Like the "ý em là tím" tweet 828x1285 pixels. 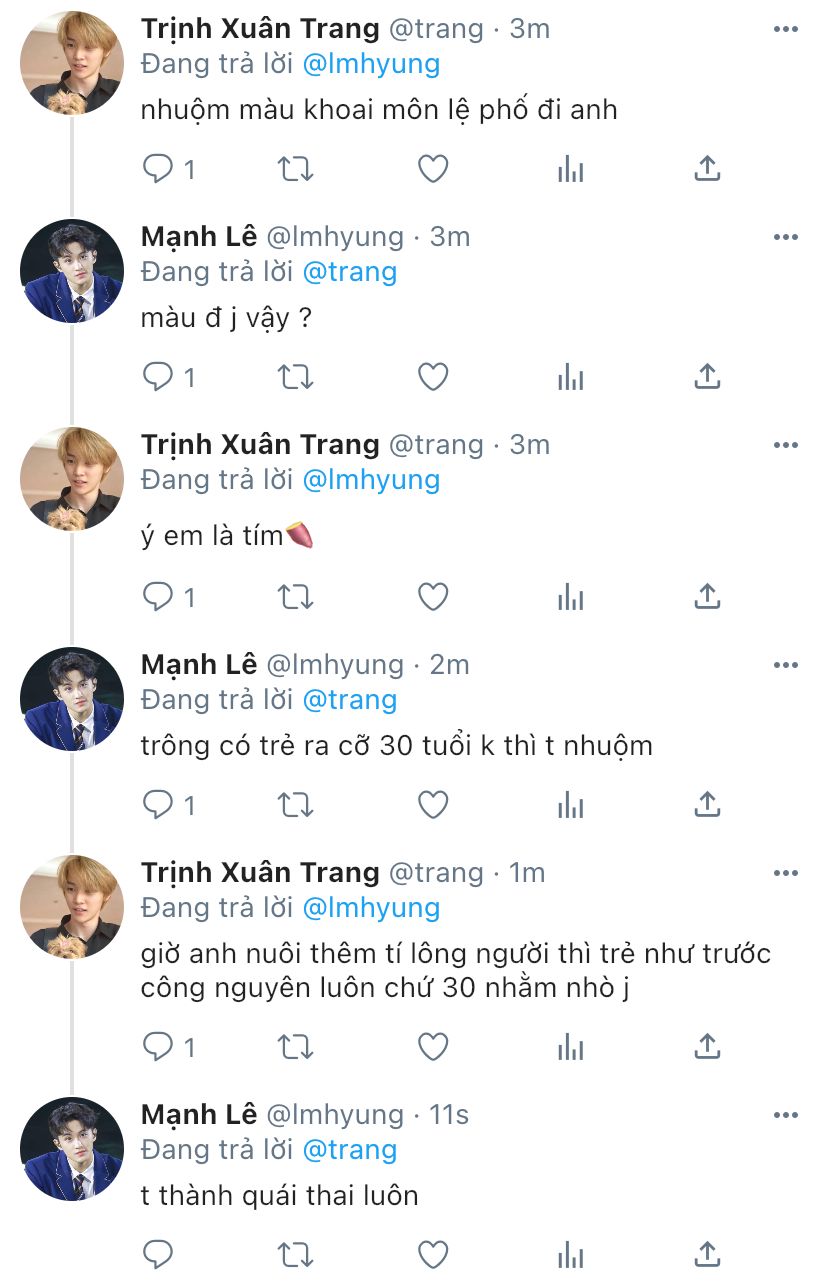(432, 597)
